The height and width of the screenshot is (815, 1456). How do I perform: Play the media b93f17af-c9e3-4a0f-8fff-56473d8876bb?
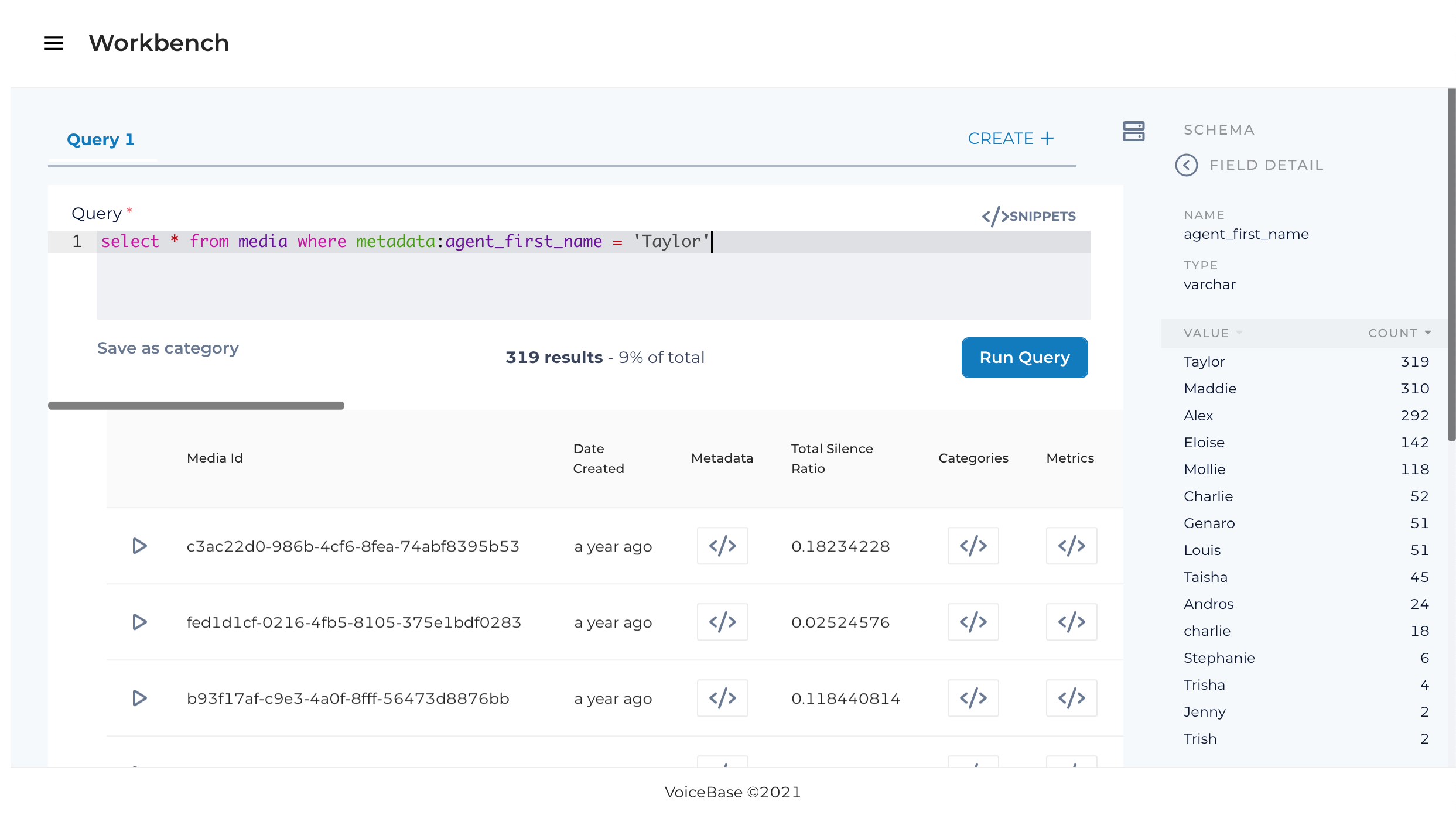point(139,698)
